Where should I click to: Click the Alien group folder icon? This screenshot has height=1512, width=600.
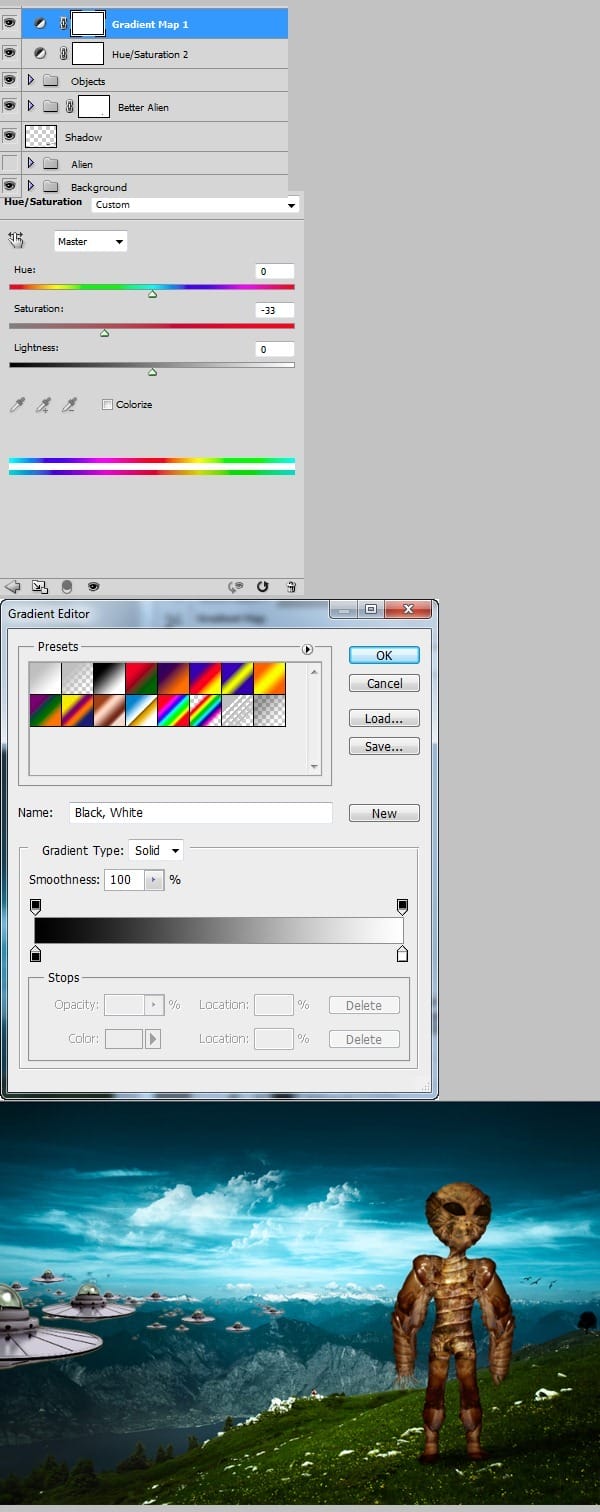click(51, 163)
